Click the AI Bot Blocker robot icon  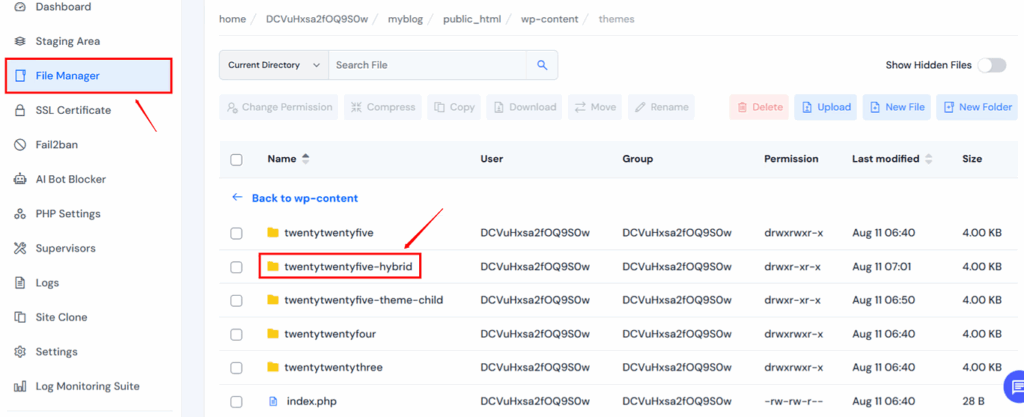[19, 179]
